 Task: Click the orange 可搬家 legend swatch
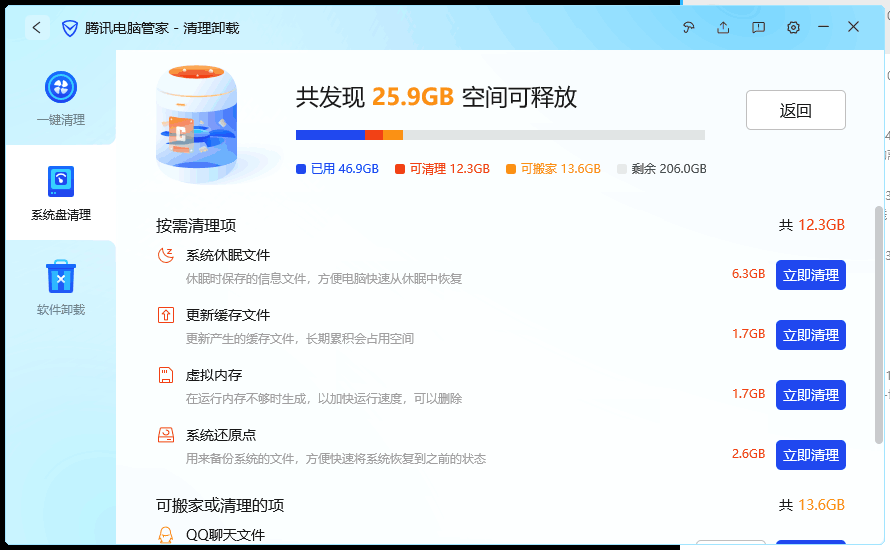pos(511,169)
